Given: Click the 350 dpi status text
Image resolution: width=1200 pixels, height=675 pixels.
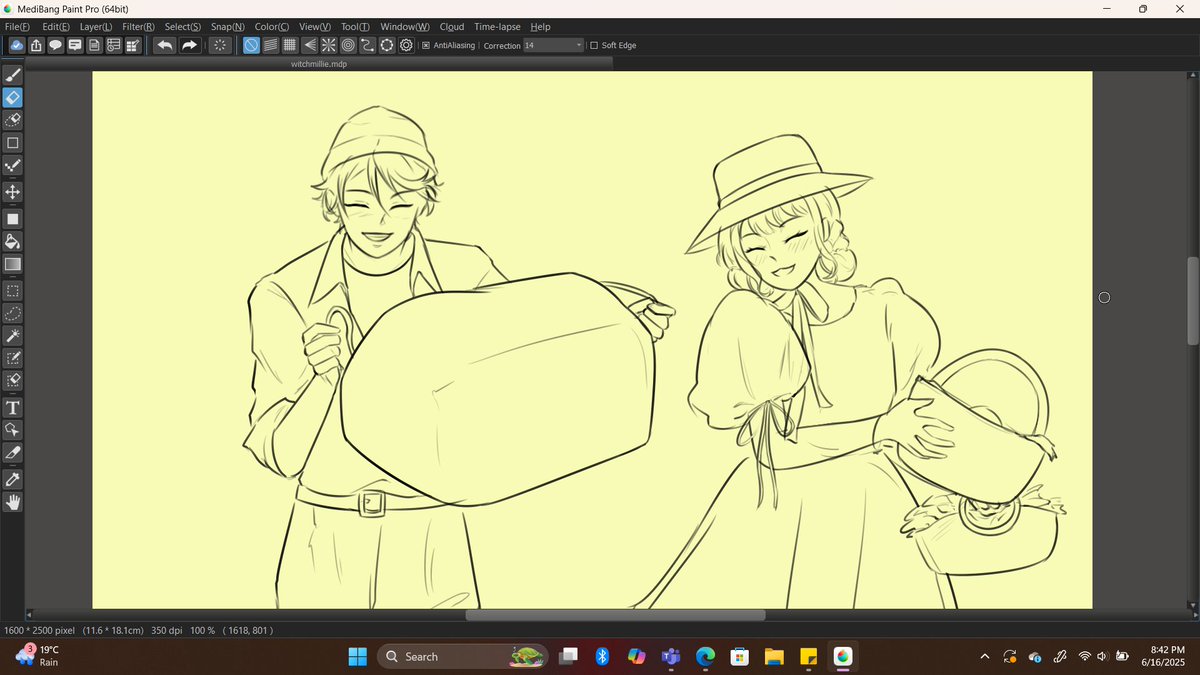Looking at the screenshot, I should point(166,630).
